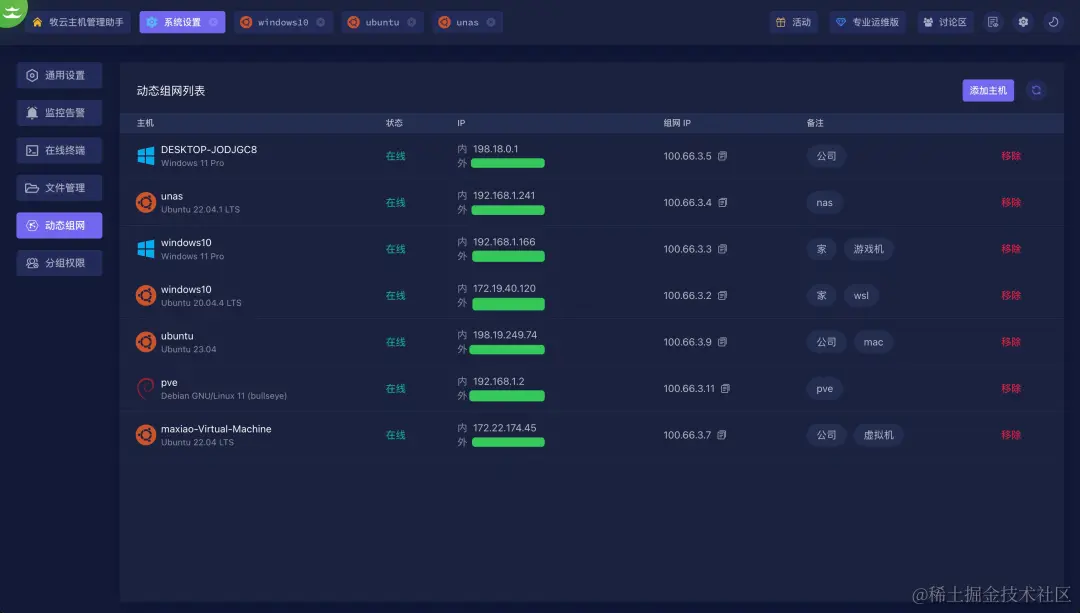Open 分组权限 in sidebar
The image size is (1080, 613).
point(59,262)
